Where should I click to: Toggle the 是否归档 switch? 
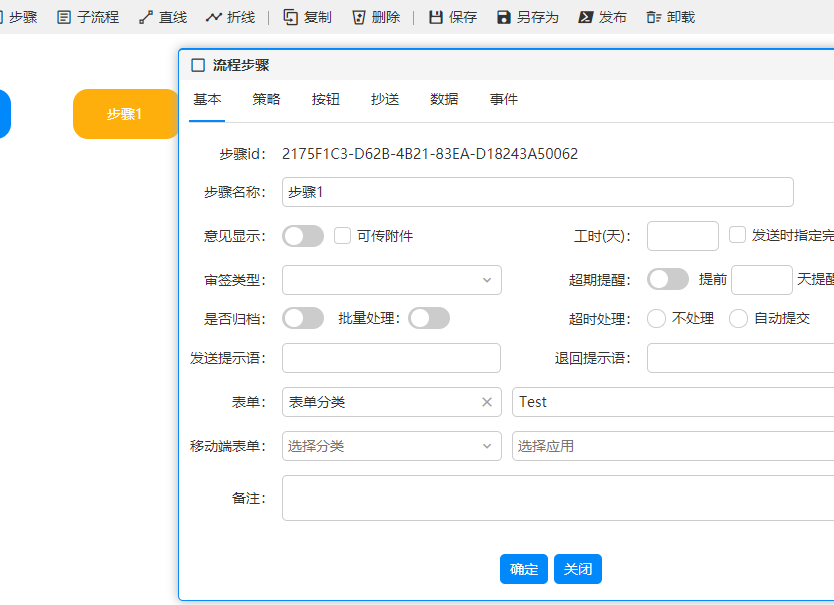click(x=303, y=318)
